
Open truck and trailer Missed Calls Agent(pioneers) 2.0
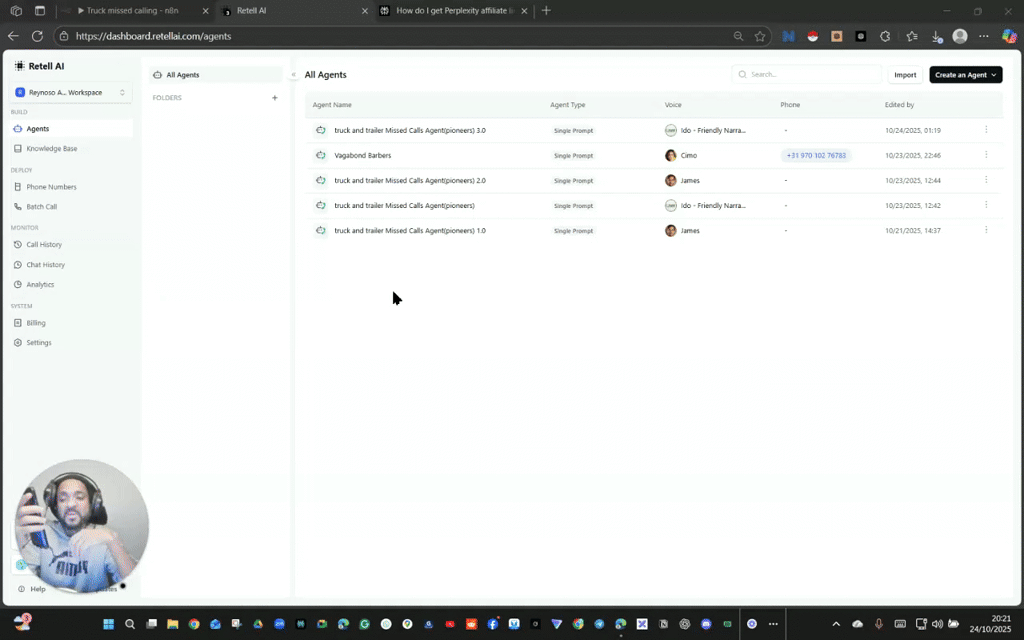pyautogui.click(x=409, y=180)
